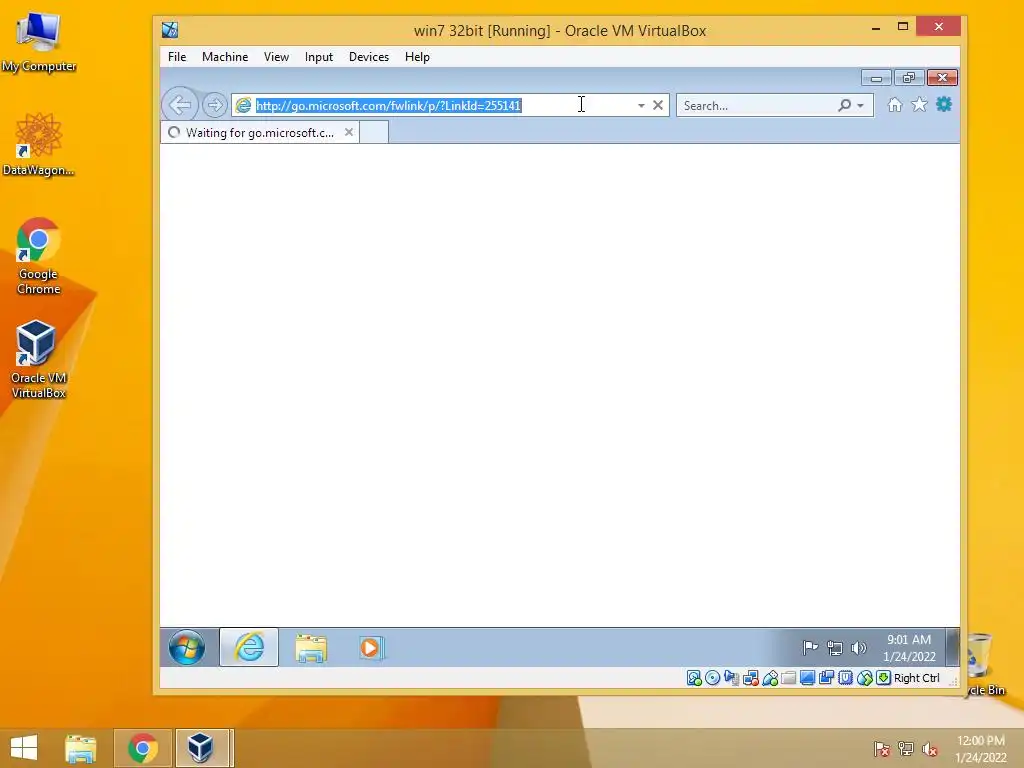Click the VirtualBox audio indicator

[x=731, y=678]
